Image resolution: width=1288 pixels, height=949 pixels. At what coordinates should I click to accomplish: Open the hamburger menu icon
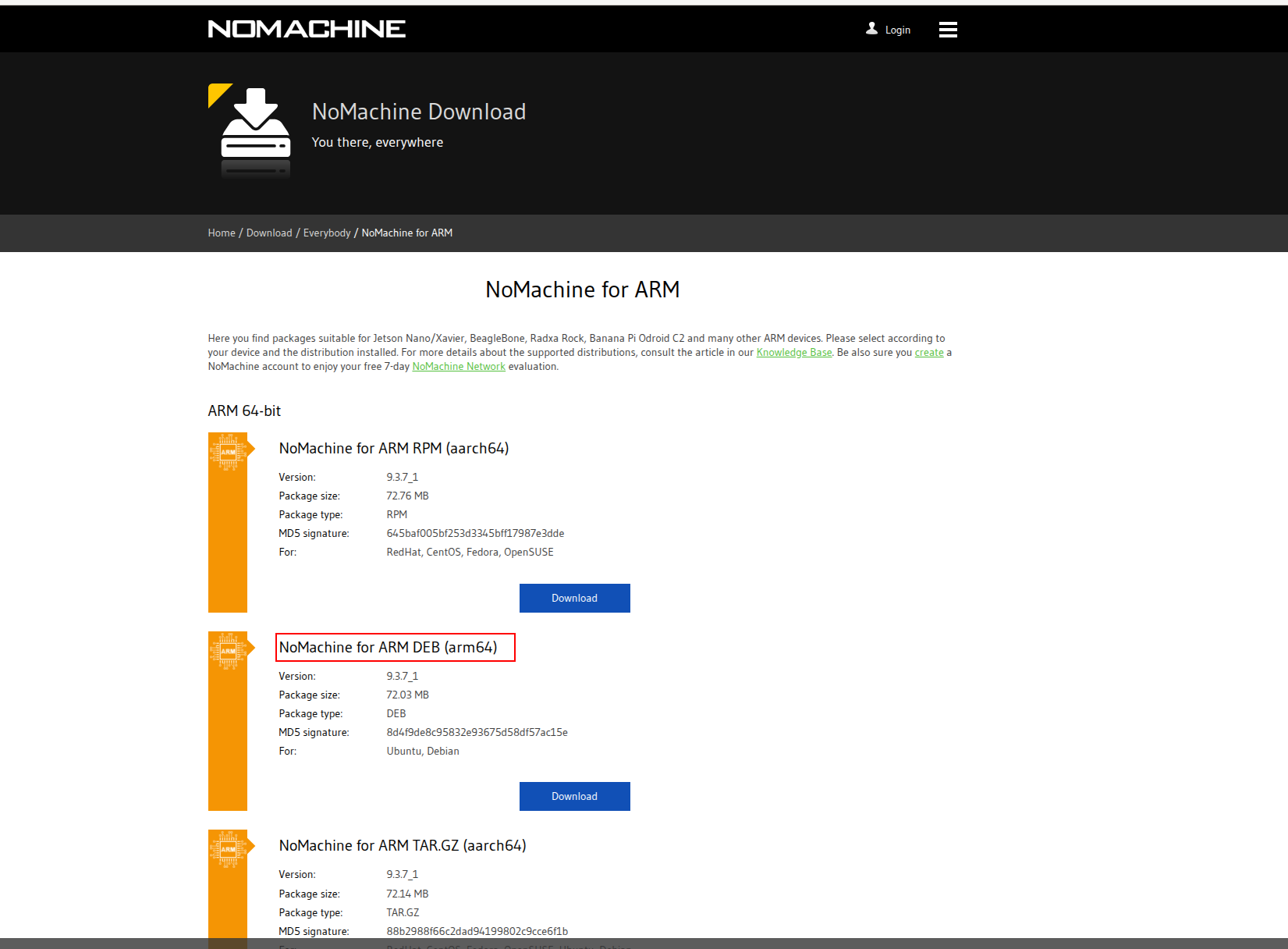[x=948, y=30]
